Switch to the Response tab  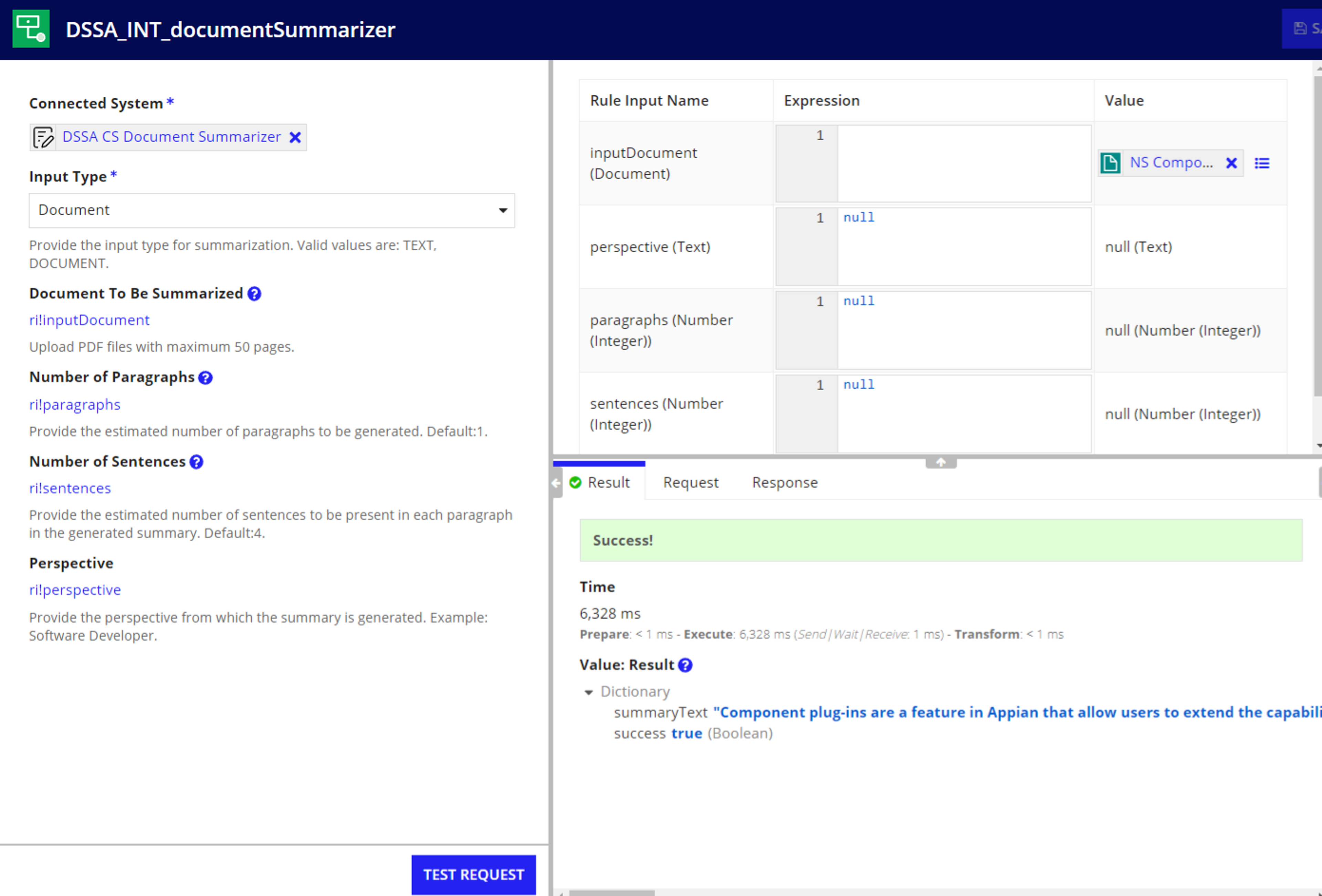(x=785, y=482)
